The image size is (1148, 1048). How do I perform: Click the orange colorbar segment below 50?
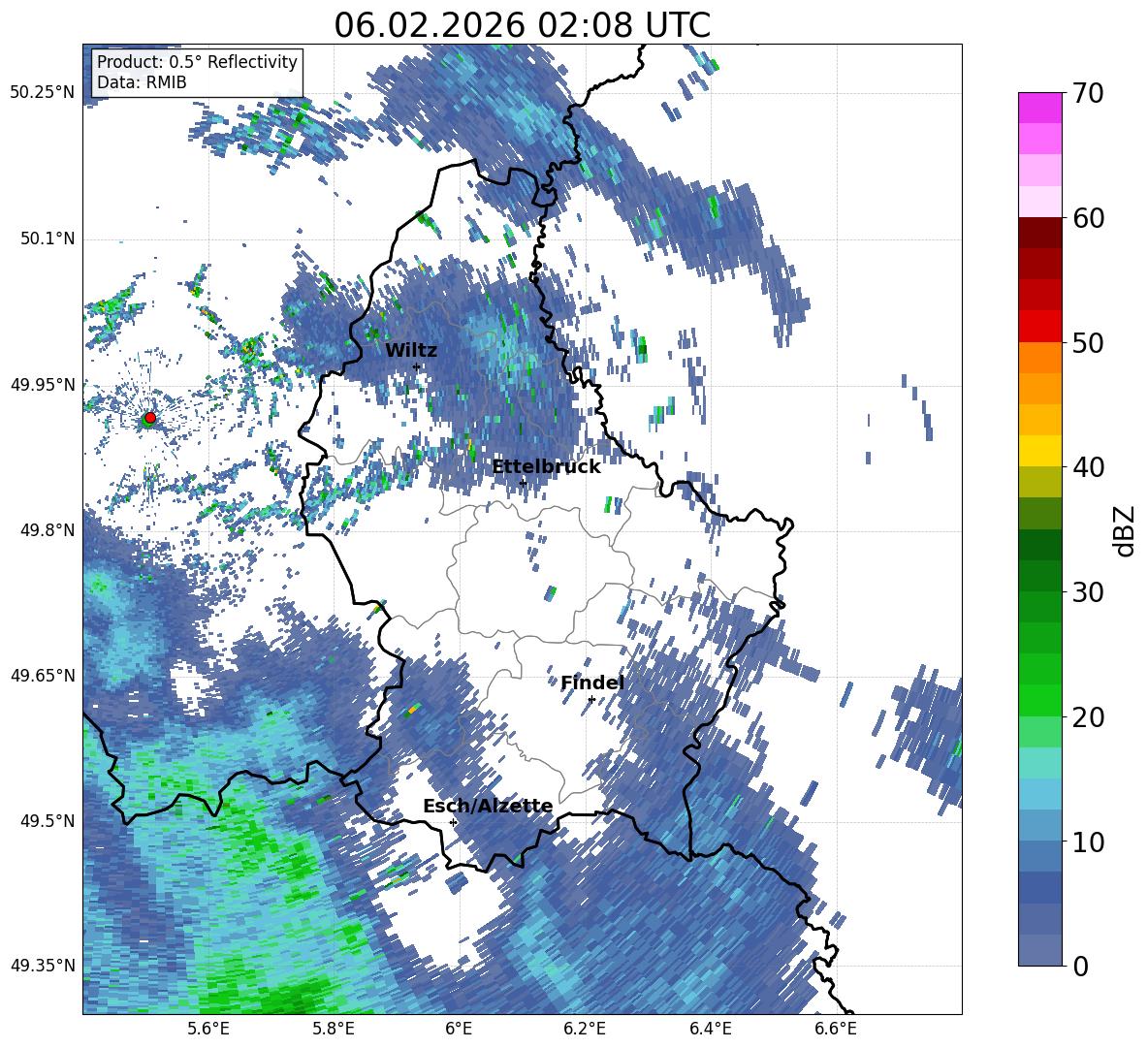(1039, 357)
